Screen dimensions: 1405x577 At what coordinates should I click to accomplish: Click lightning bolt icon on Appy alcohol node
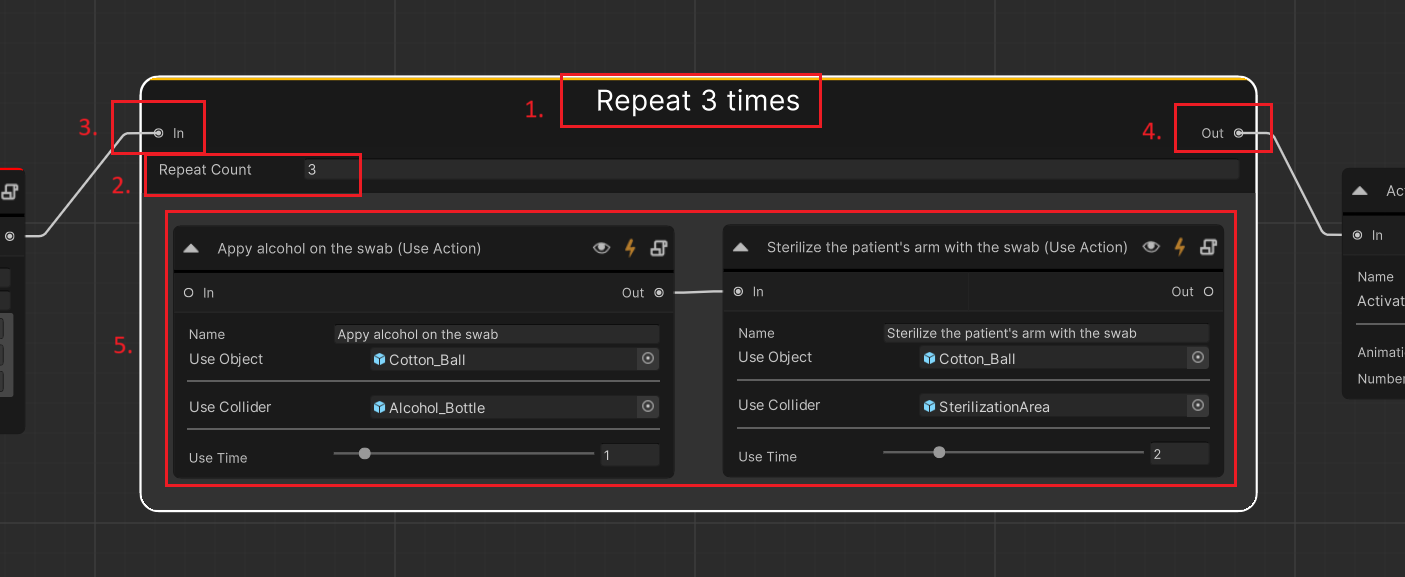coord(630,248)
